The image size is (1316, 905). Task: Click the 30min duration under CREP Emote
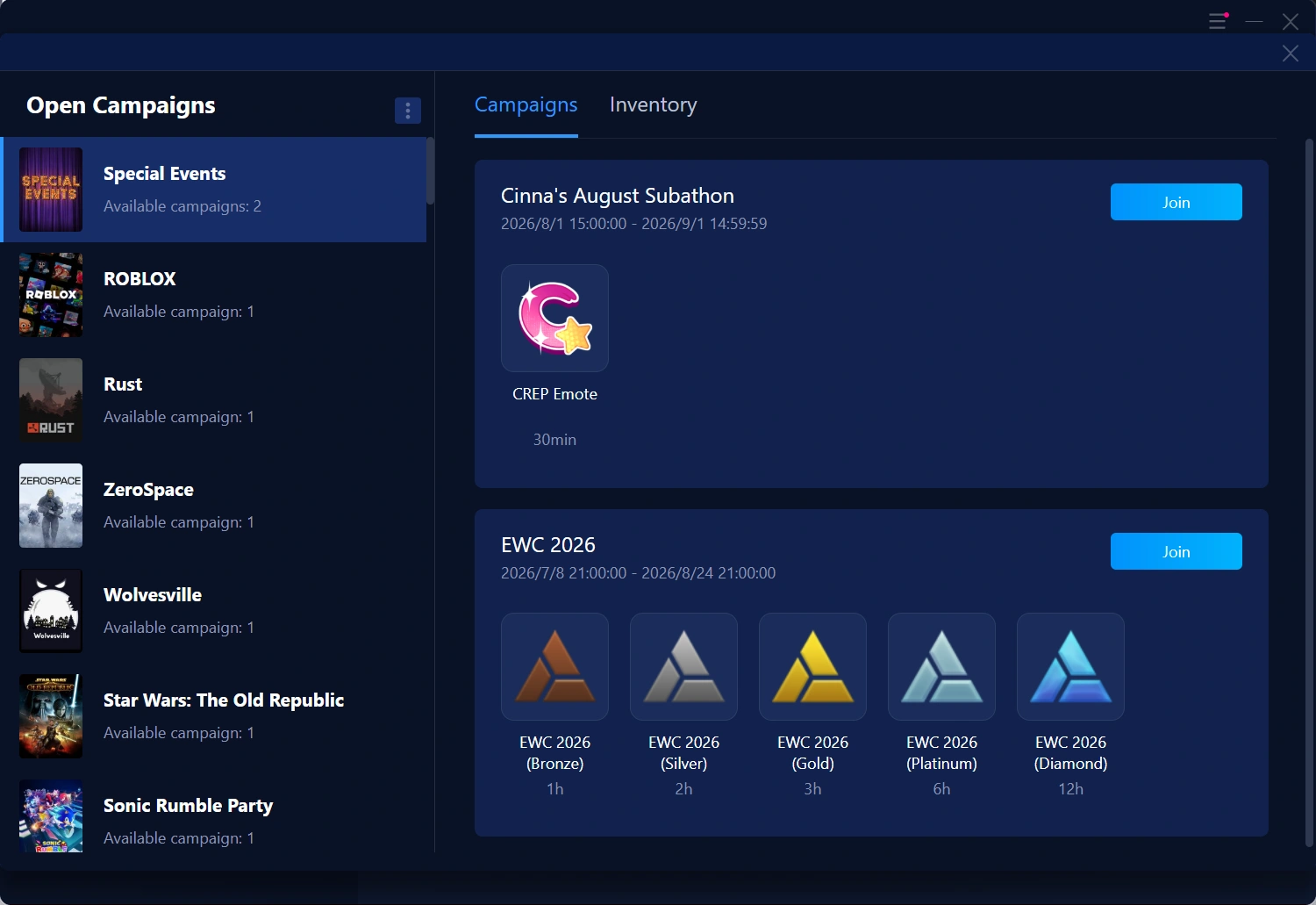tap(554, 440)
